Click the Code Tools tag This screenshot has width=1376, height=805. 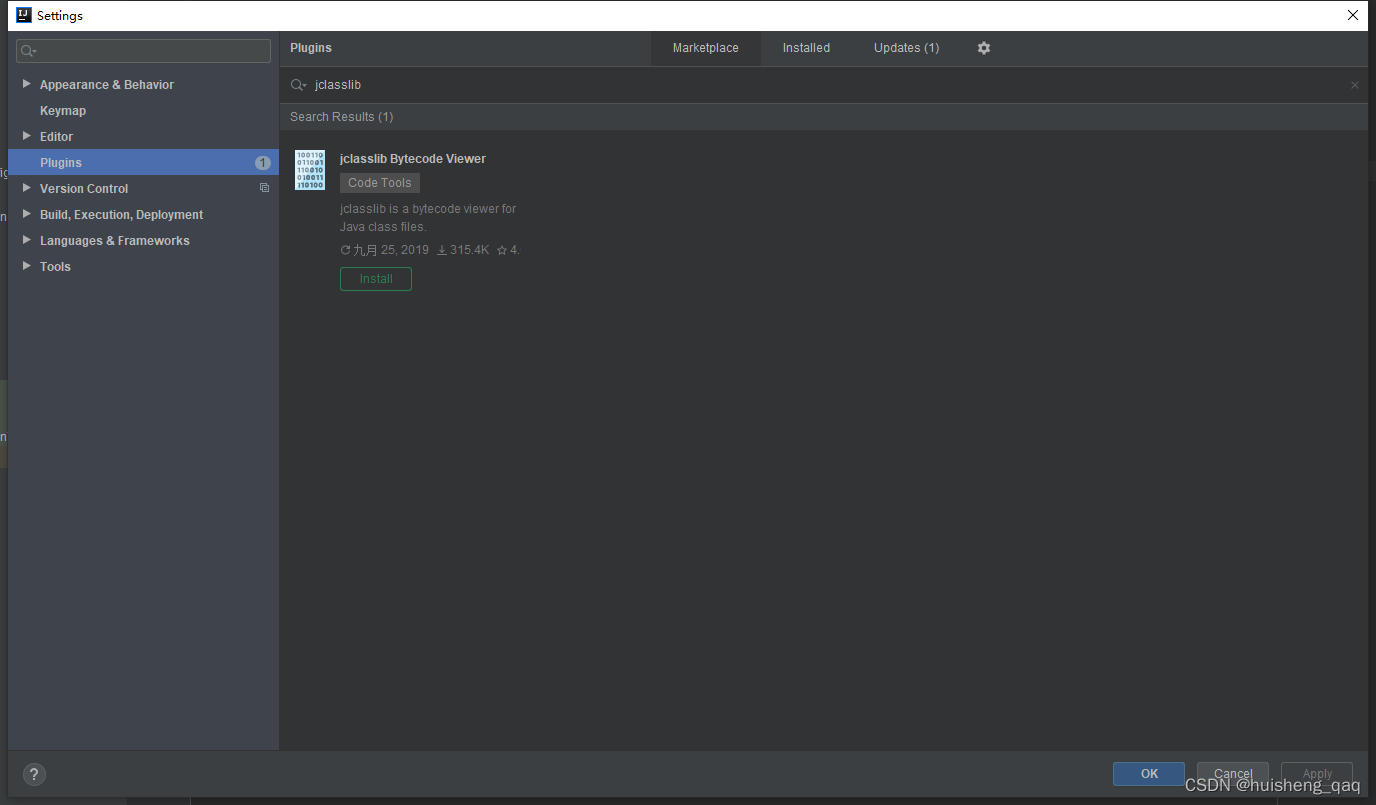click(x=380, y=183)
